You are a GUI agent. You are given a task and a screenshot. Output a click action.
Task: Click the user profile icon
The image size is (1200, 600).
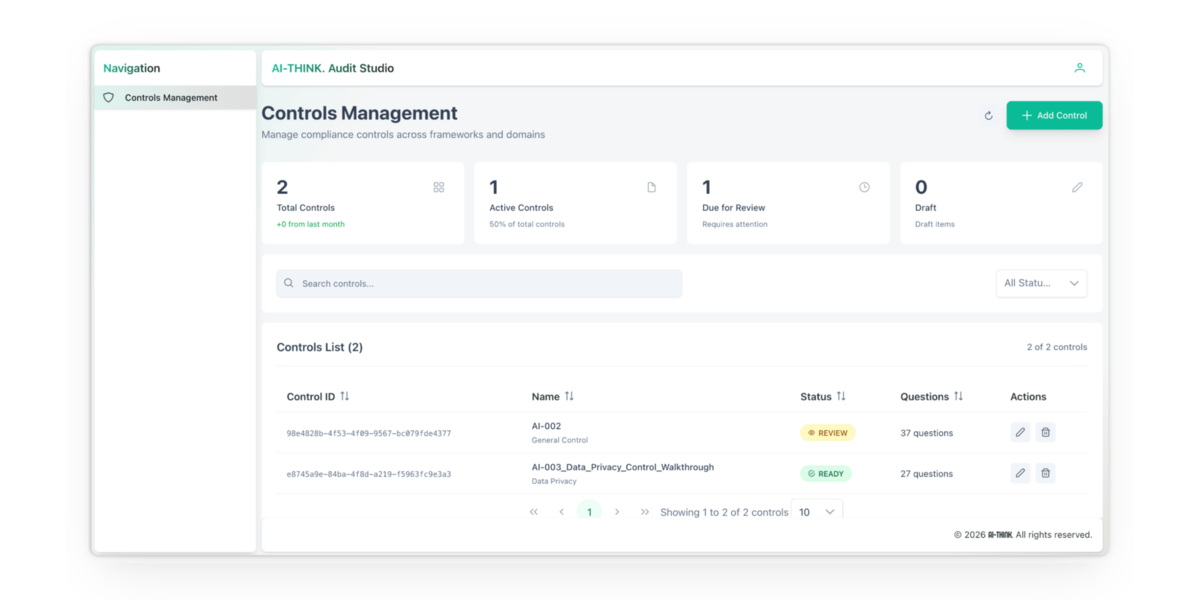point(1079,68)
